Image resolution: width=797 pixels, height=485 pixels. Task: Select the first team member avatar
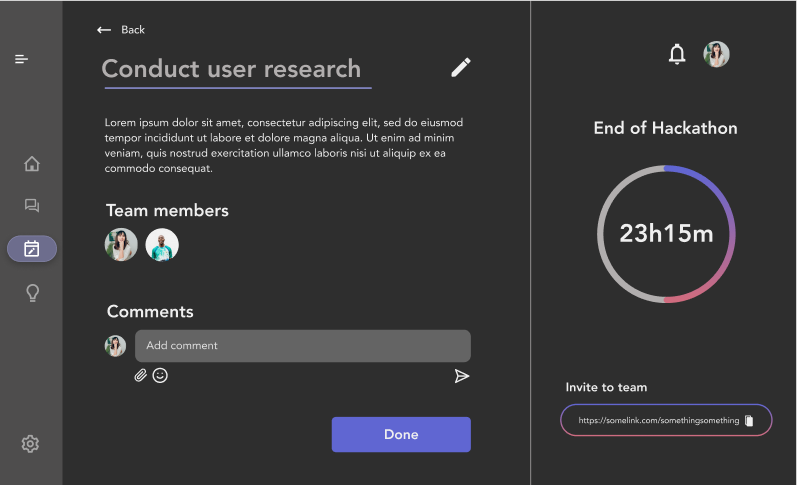[121, 245]
